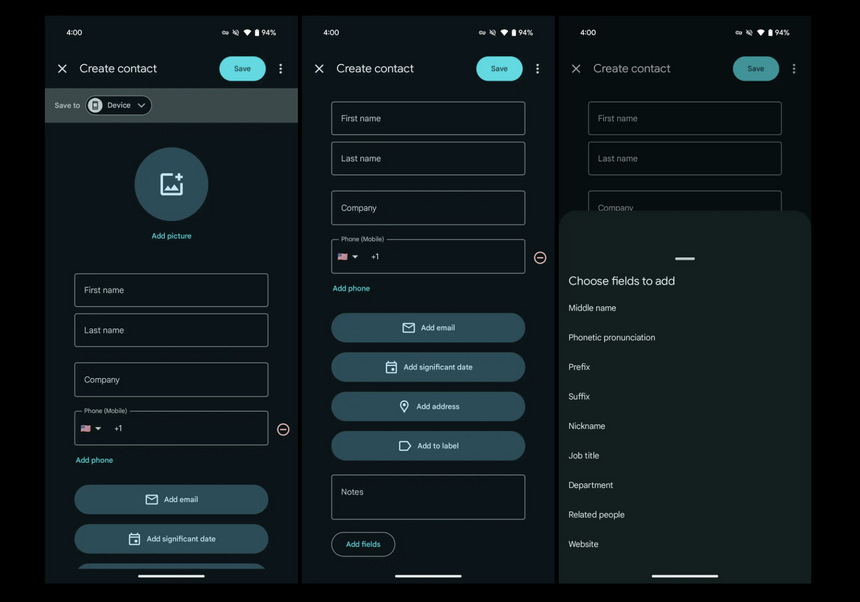Viewport: 860px width, 602px height.
Task: Open the three-dot menu in the leftmost screen
Action: [281, 69]
